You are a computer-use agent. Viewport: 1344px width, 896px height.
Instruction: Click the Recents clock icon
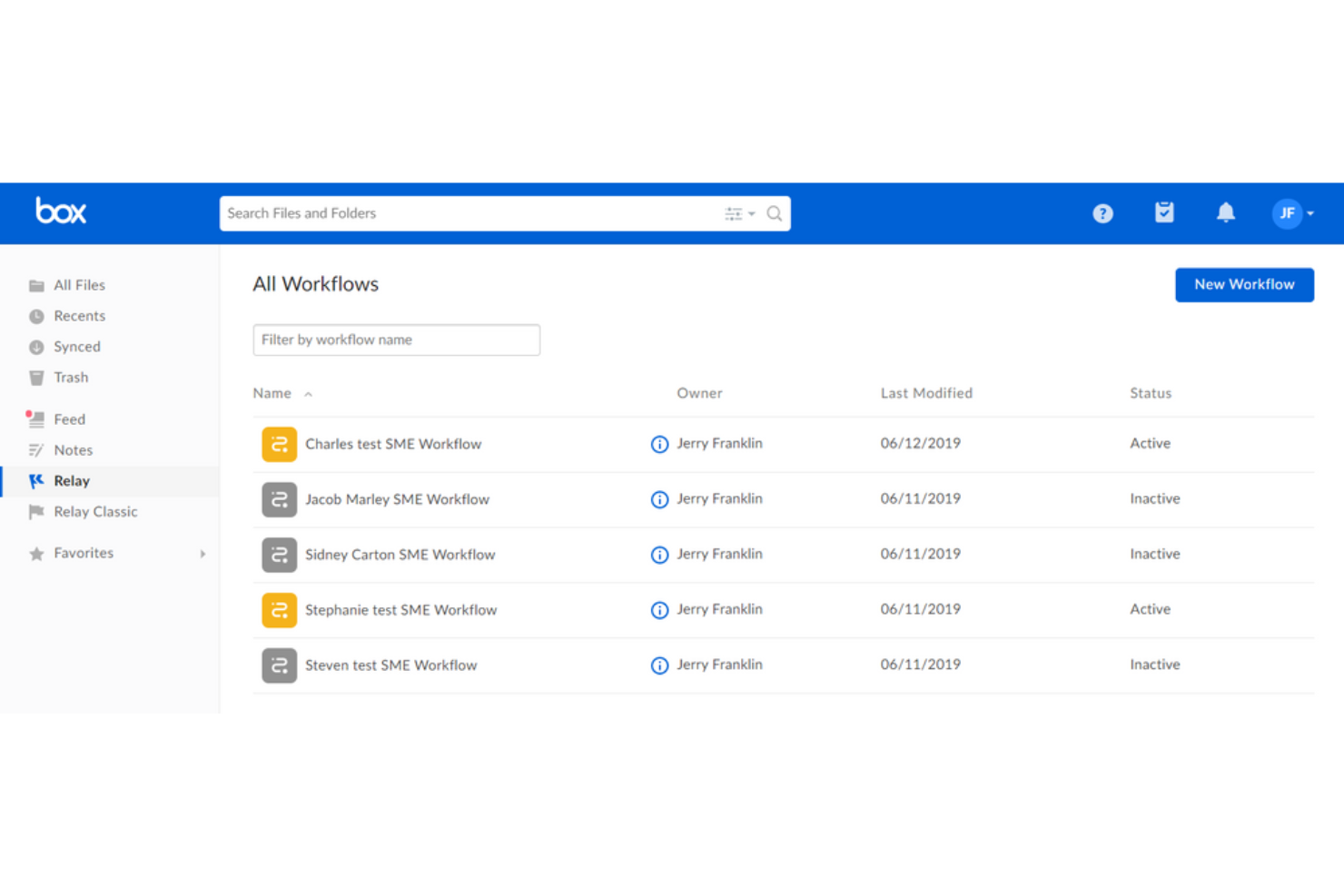(36, 317)
